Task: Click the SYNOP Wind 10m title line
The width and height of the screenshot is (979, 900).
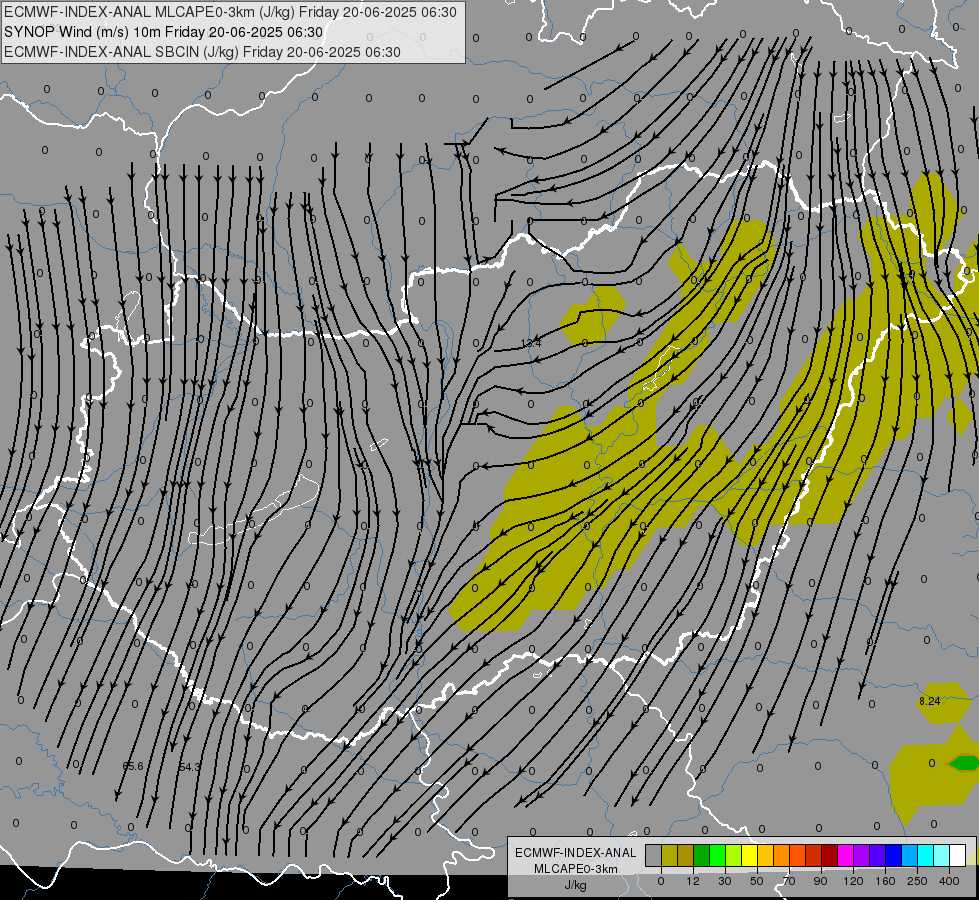Action: coord(163,32)
